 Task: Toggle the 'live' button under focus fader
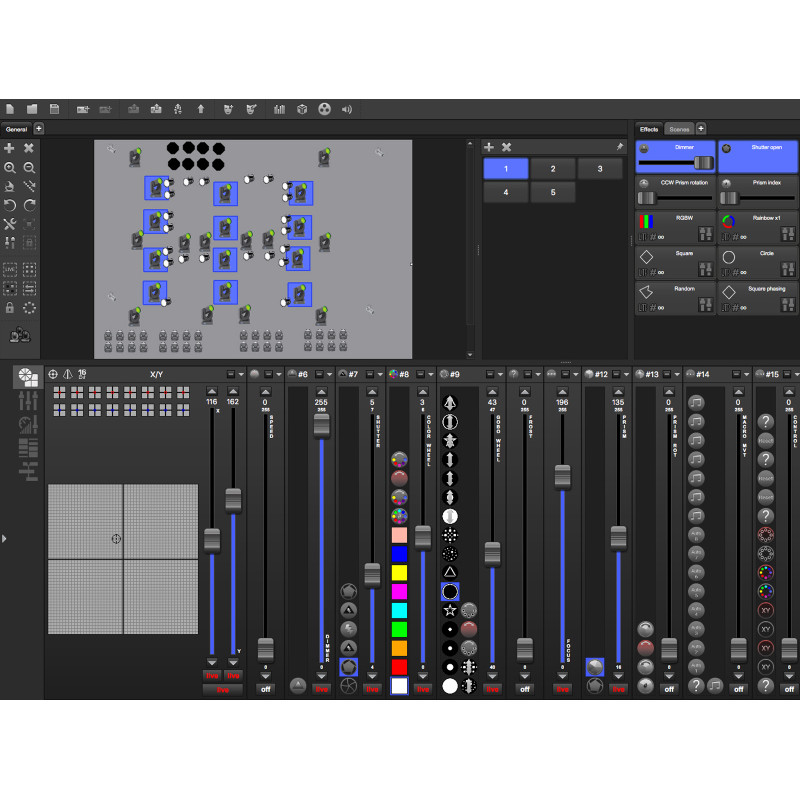(562, 689)
